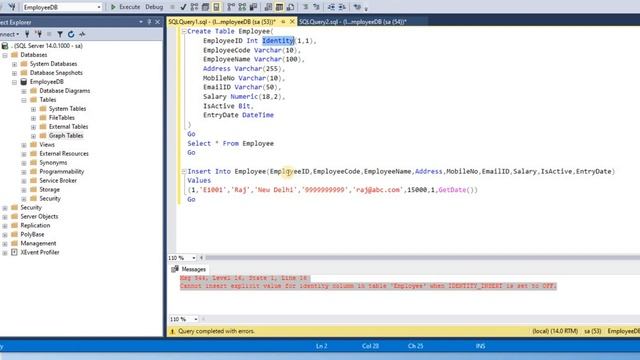This screenshot has height=360, width=640.
Task: Select the XEvent Profiler item
Action: [x=40, y=252]
